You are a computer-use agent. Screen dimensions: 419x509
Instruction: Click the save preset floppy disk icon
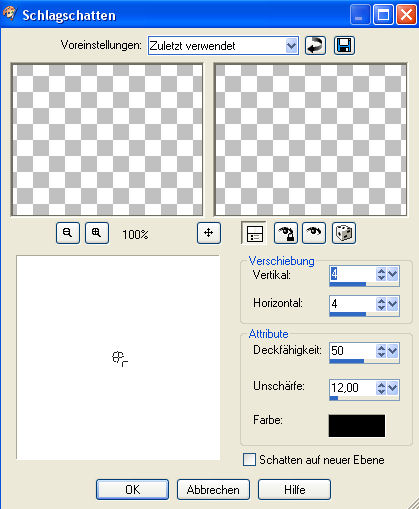point(344,46)
